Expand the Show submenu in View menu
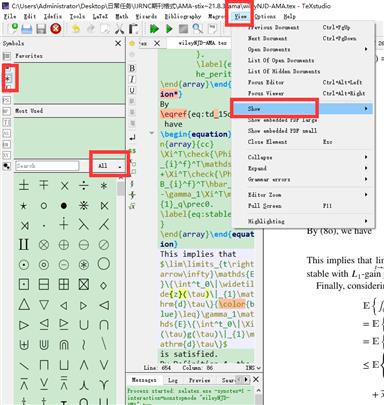 [x=302, y=109]
